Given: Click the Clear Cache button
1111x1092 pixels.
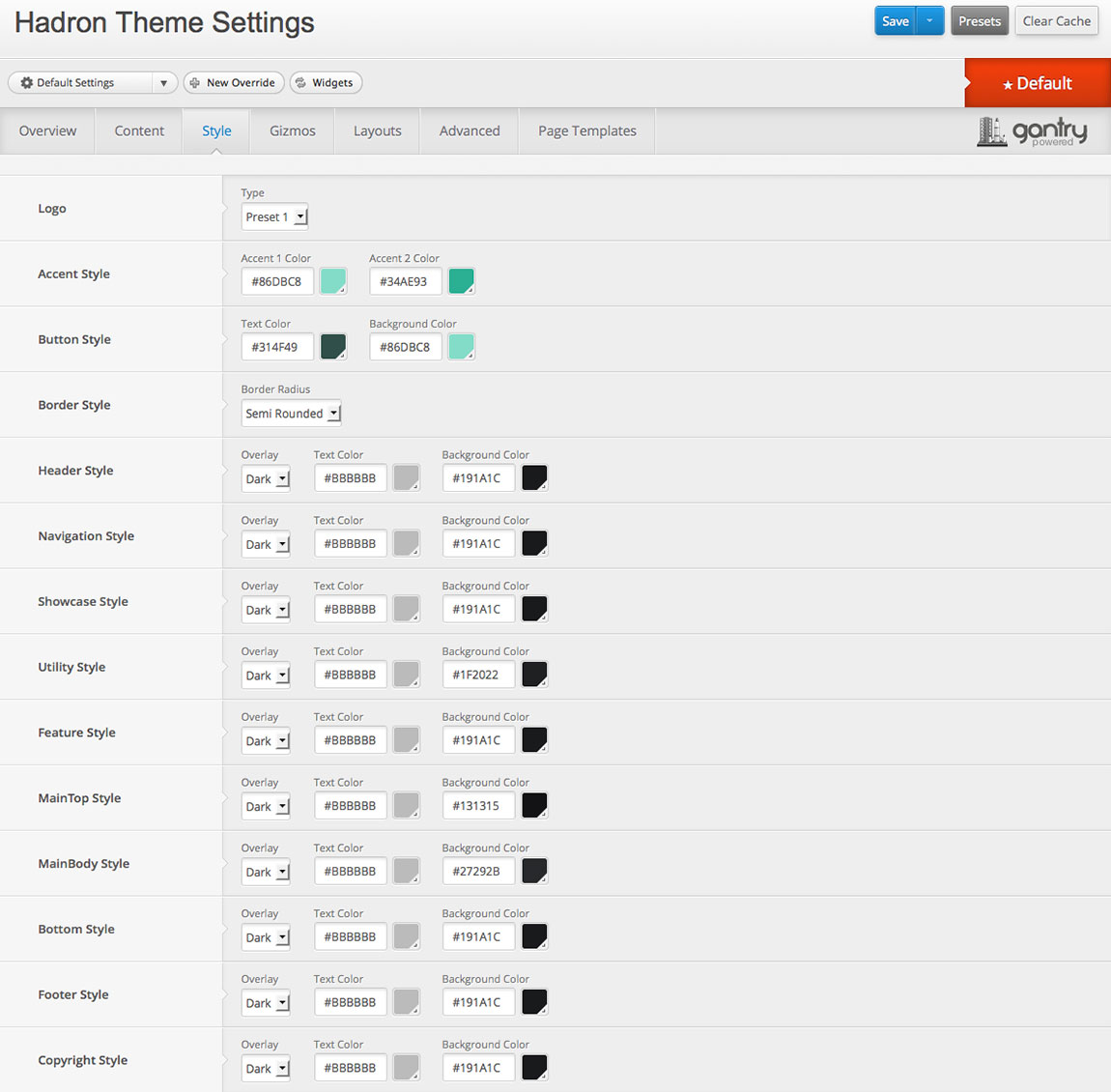Looking at the screenshot, I should pyautogui.click(x=1057, y=20).
